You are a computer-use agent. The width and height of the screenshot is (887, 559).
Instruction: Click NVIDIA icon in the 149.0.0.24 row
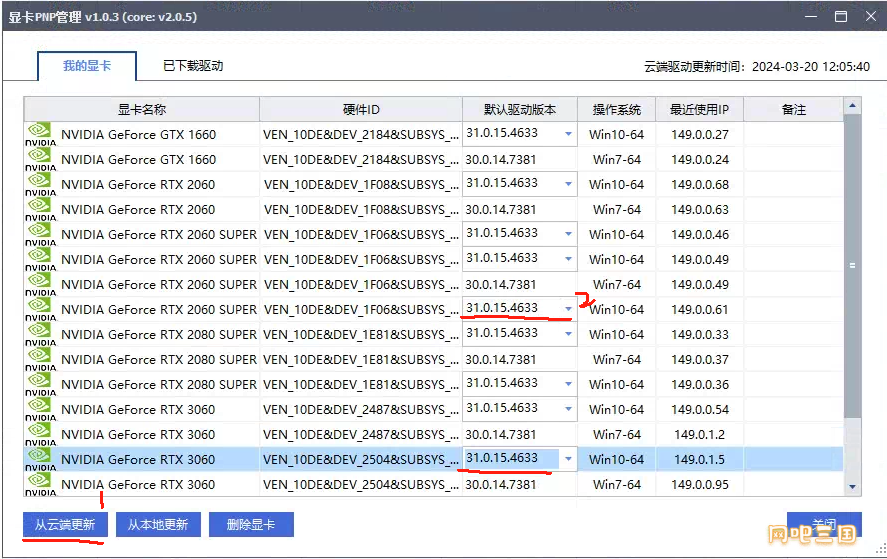pos(40,159)
